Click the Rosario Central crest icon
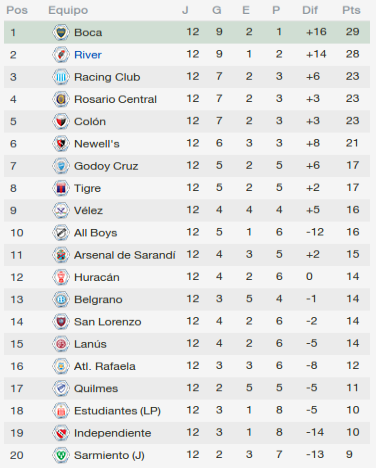 [61, 99]
